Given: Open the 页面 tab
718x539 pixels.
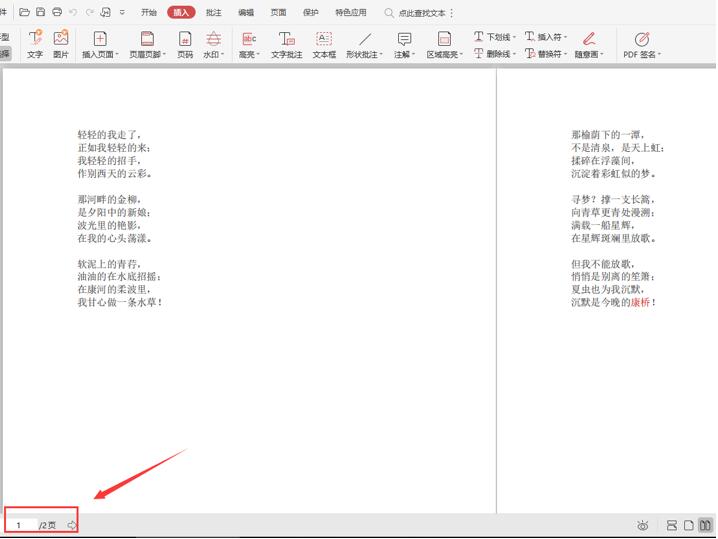Looking at the screenshot, I should click(278, 12).
